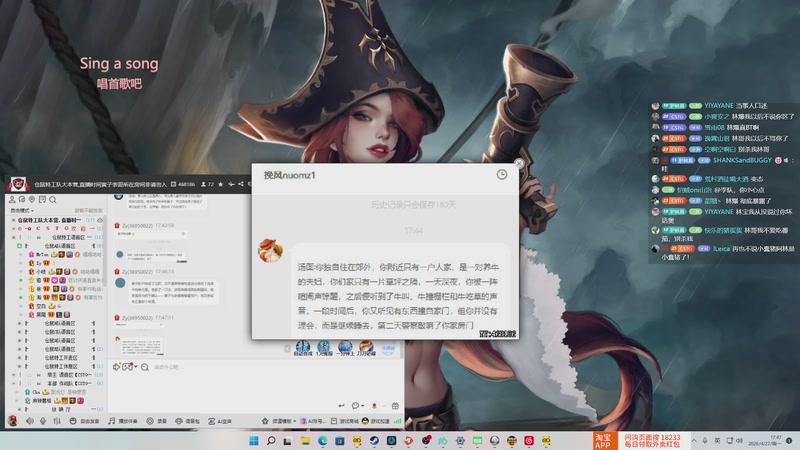Open audio mixer equalizer icon
Image resolution: width=800 pixels, height=450 pixels.
click(x=57, y=421)
